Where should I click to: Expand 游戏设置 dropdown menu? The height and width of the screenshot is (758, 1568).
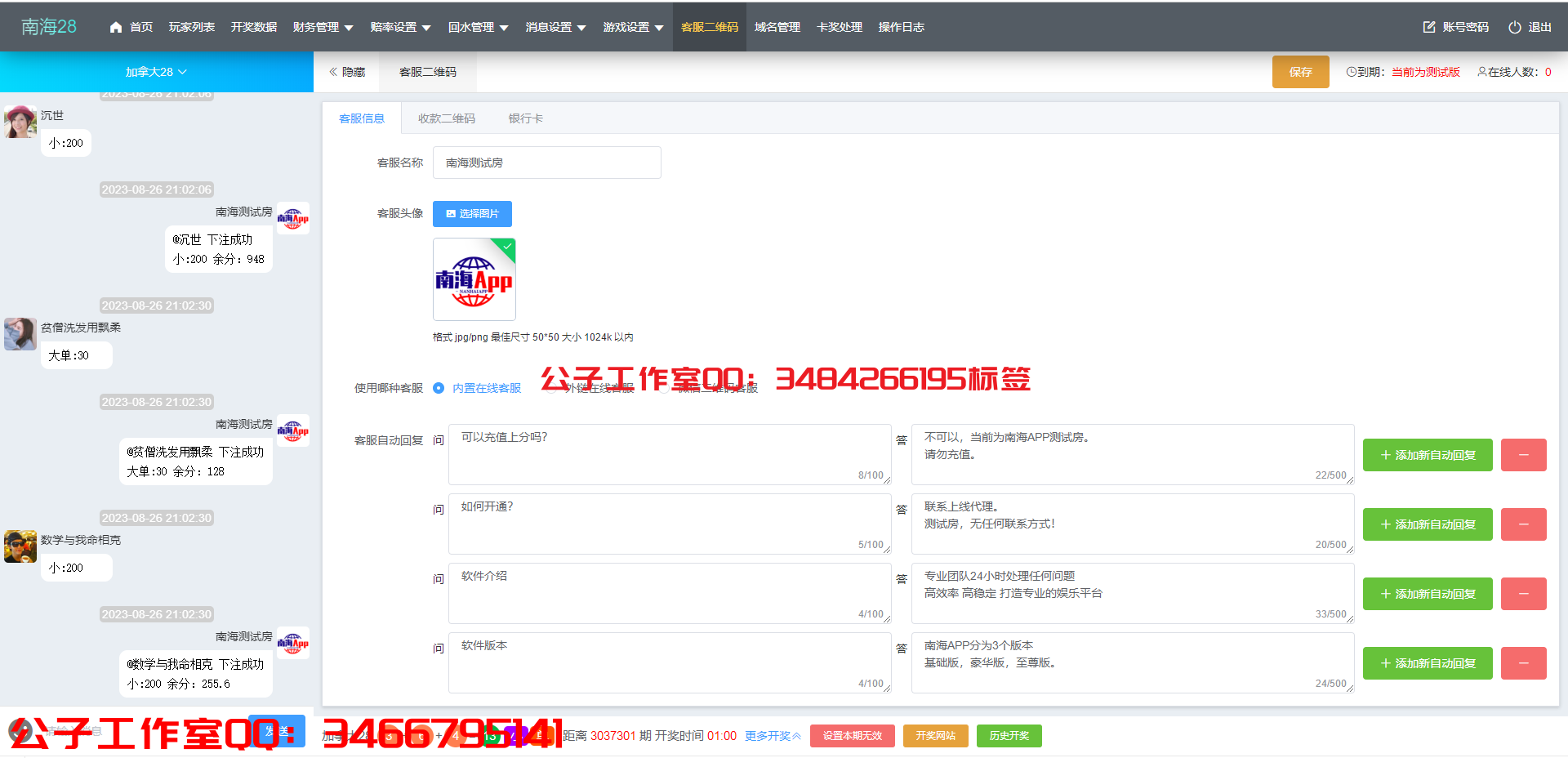click(x=634, y=27)
